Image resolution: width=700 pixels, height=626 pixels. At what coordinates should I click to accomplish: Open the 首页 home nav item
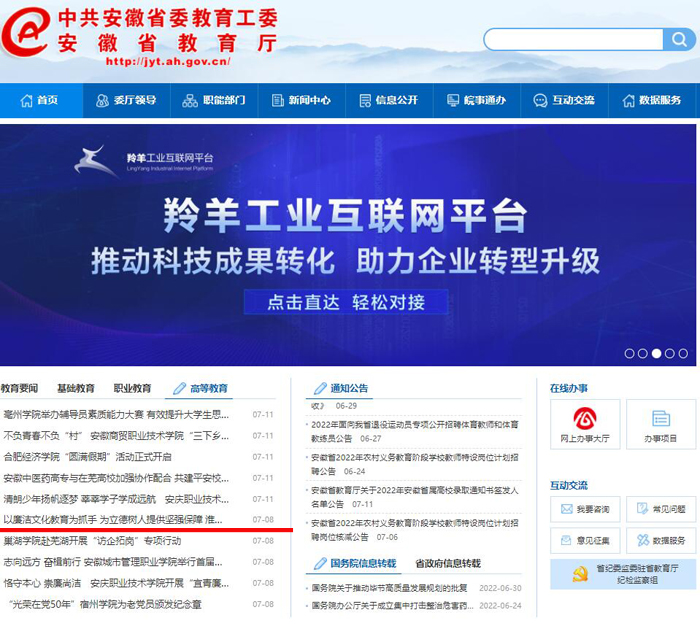(x=41, y=100)
